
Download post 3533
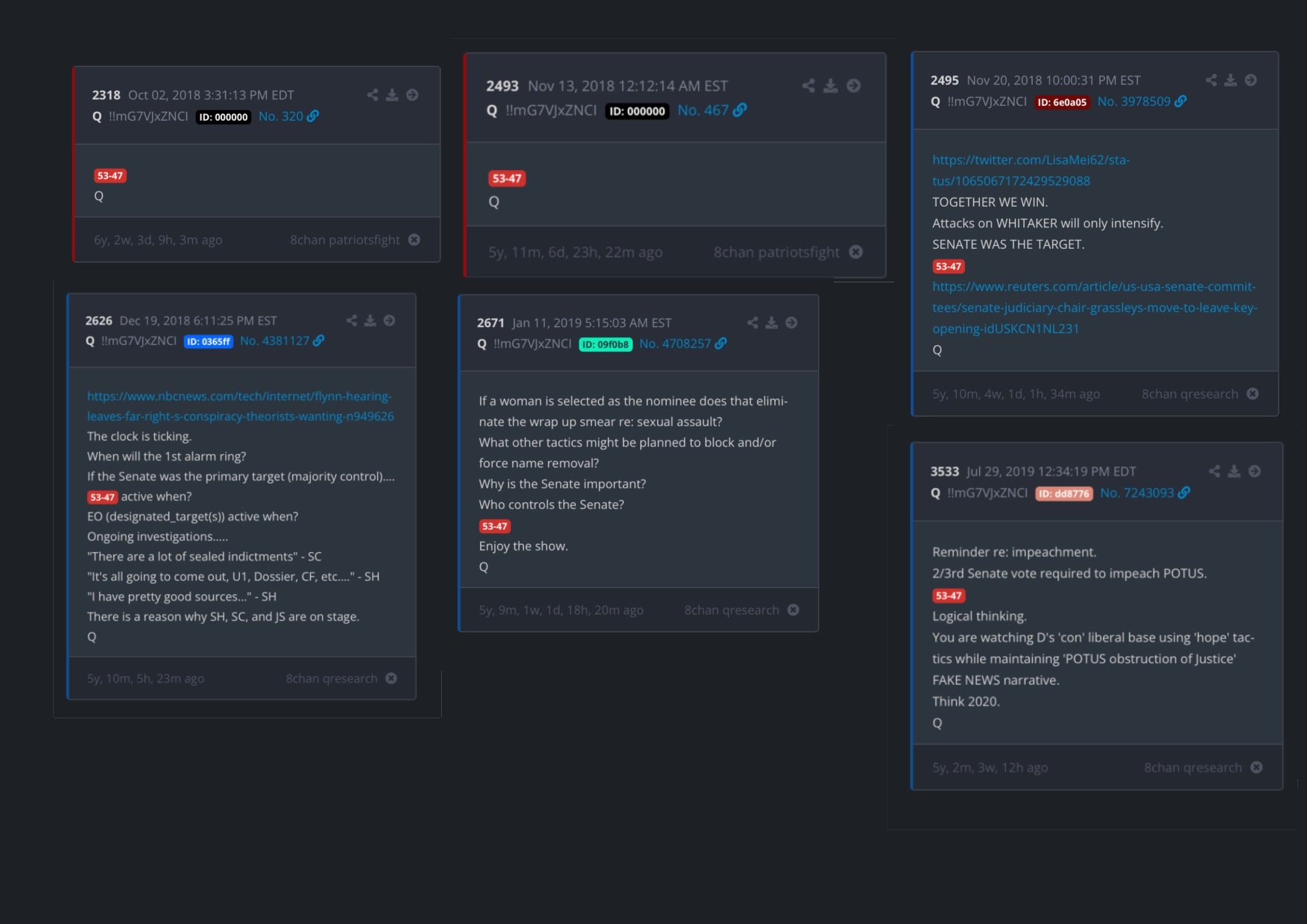1235,472
